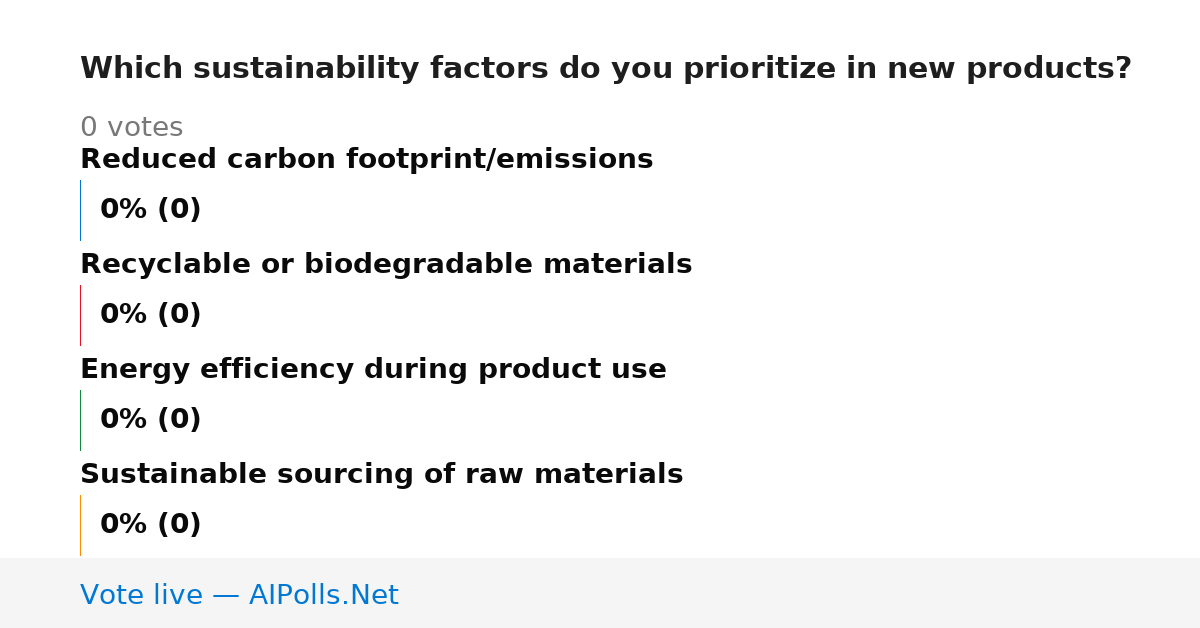Select the Reduced carbon footprint/emissions option
Image resolution: width=1200 pixels, height=628 pixels.
coord(366,160)
